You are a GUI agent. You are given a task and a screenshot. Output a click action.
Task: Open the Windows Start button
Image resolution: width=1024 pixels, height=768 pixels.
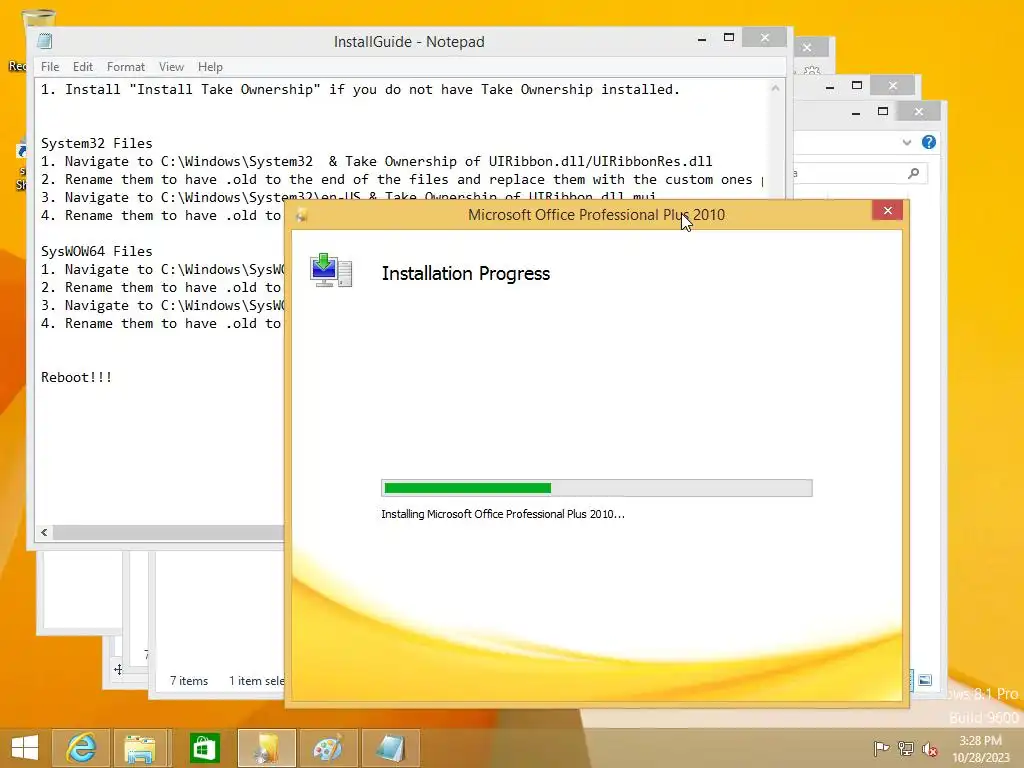[25, 748]
